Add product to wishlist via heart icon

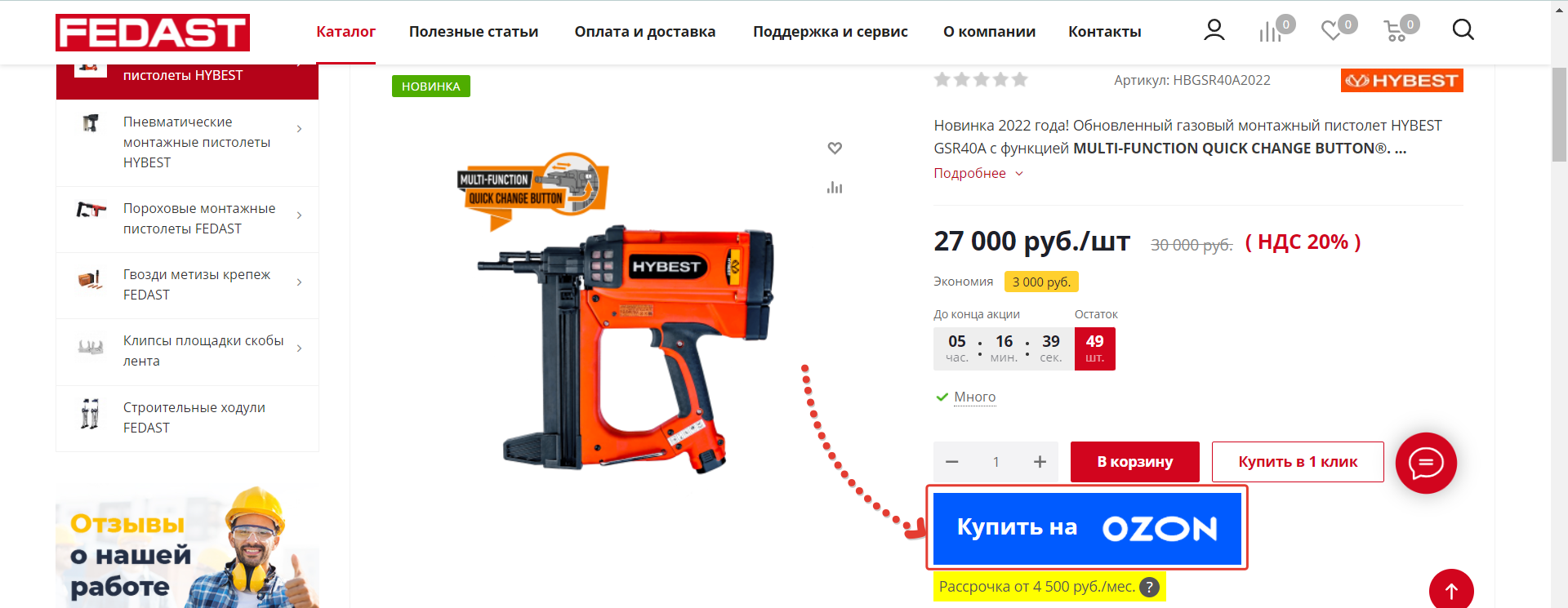[x=835, y=148]
